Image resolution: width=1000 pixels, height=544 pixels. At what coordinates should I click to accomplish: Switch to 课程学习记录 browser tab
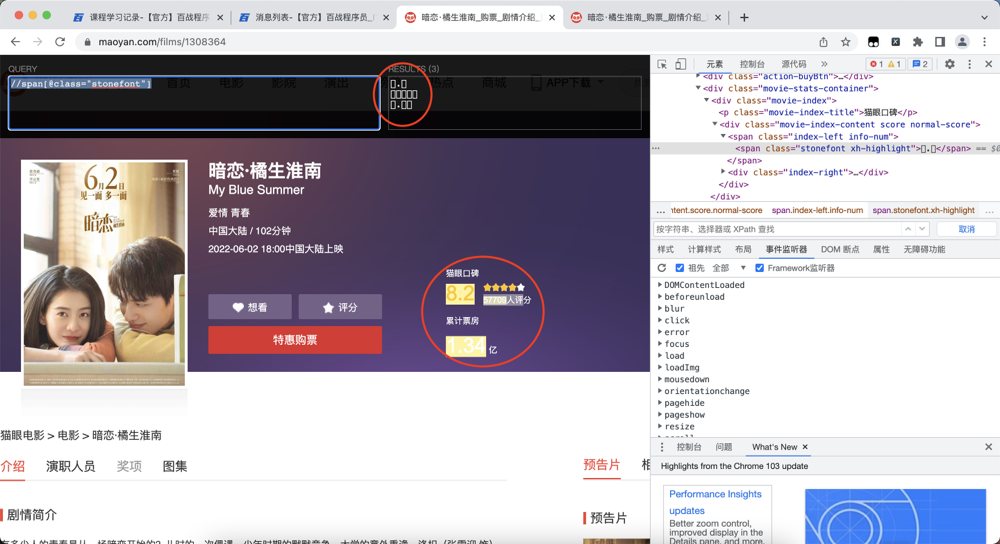[x=148, y=18]
